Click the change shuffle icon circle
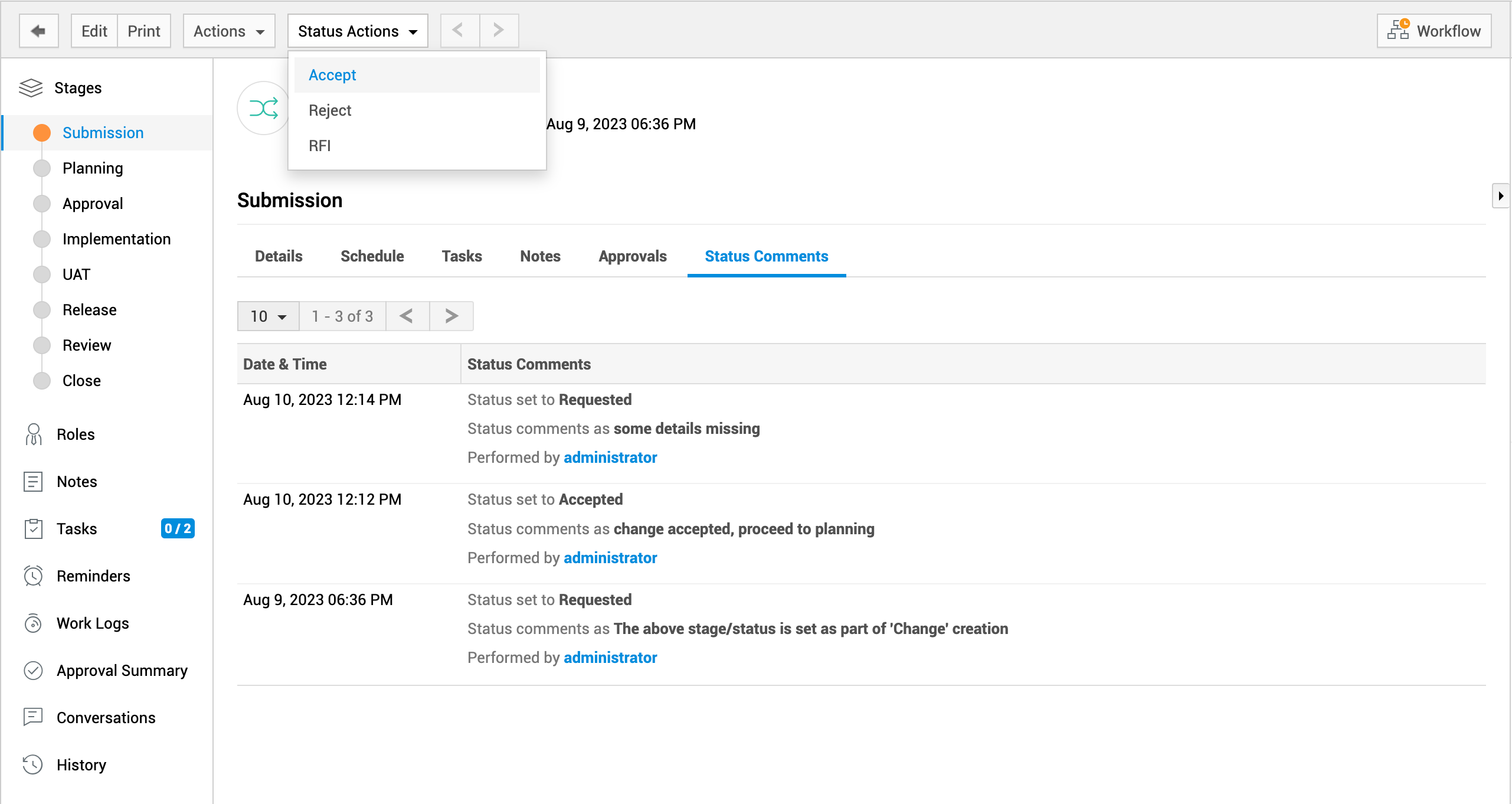 tap(263, 108)
